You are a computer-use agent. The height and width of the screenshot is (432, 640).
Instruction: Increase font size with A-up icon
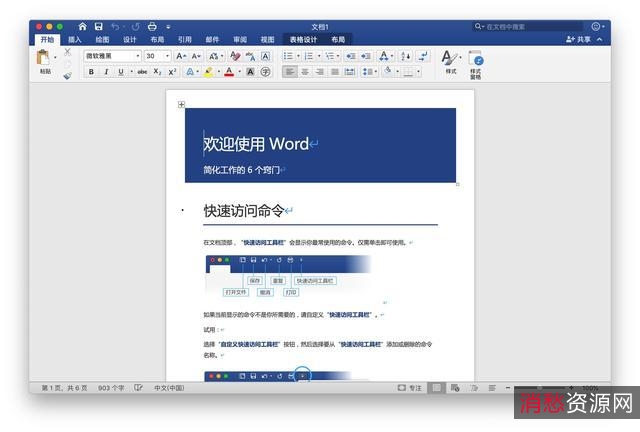tap(181, 56)
